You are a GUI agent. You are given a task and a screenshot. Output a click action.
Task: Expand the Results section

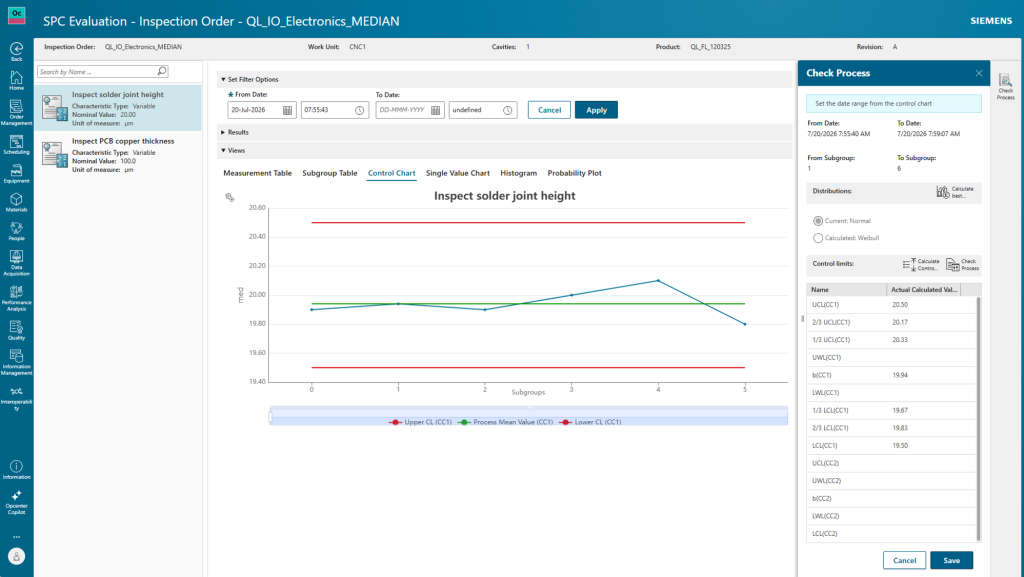(x=223, y=133)
